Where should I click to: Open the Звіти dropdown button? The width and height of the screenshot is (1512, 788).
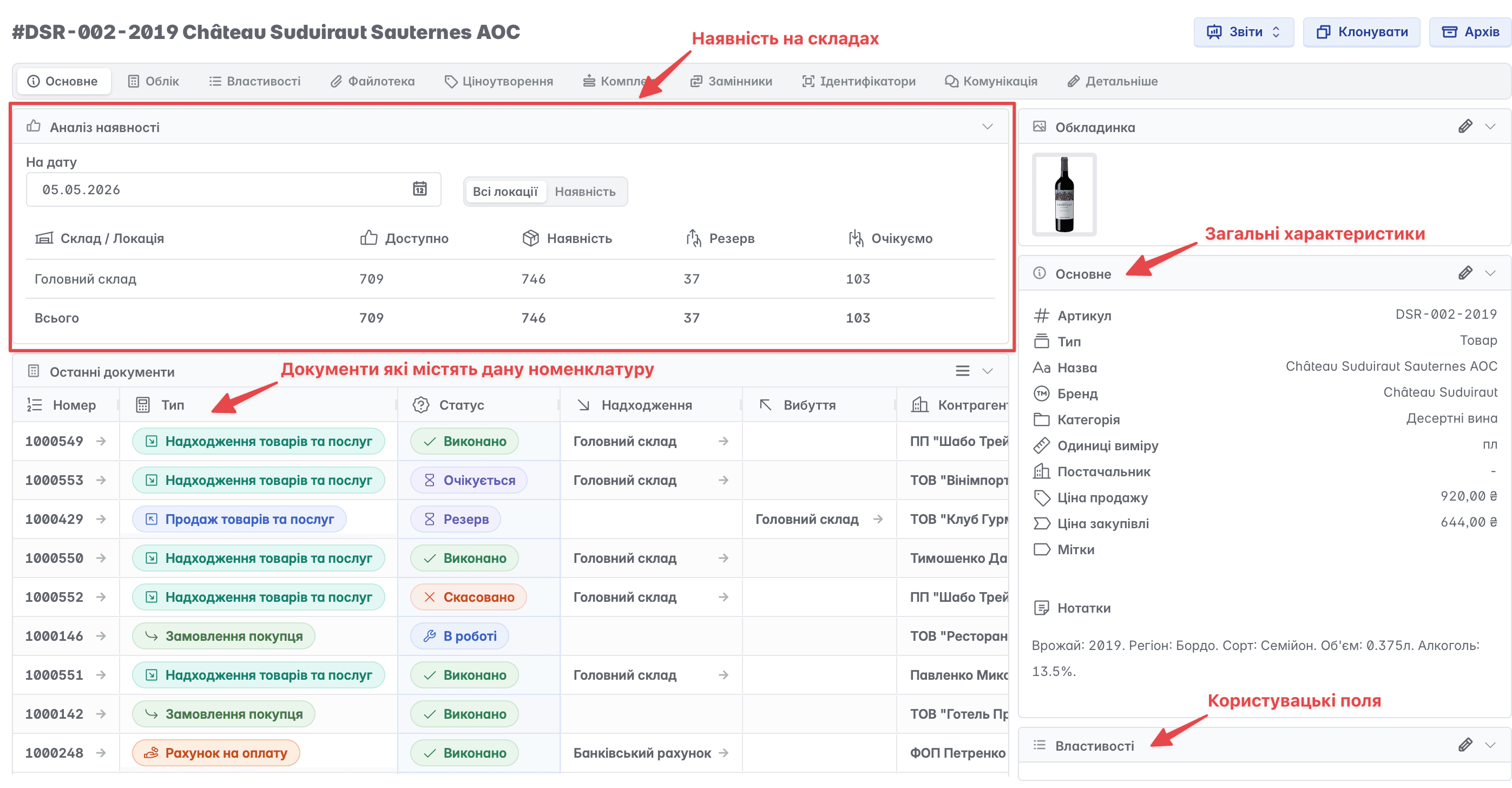pyautogui.click(x=1243, y=32)
